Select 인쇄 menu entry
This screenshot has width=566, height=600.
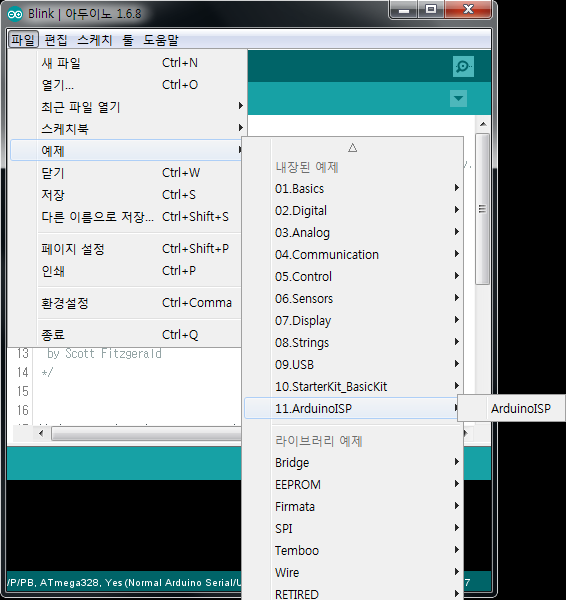tap(128, 271)
